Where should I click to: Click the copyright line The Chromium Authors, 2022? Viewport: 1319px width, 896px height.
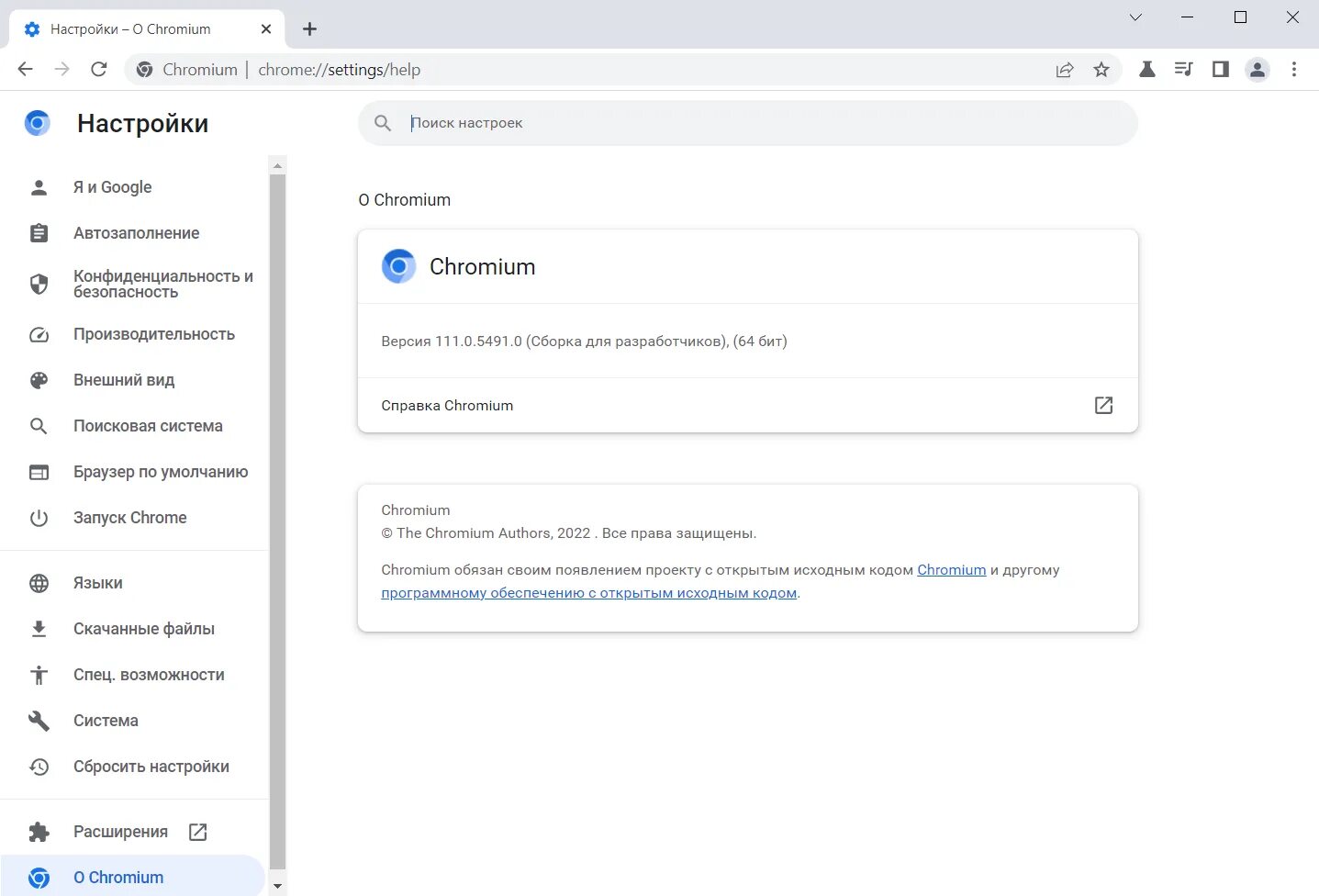(569, 533)
